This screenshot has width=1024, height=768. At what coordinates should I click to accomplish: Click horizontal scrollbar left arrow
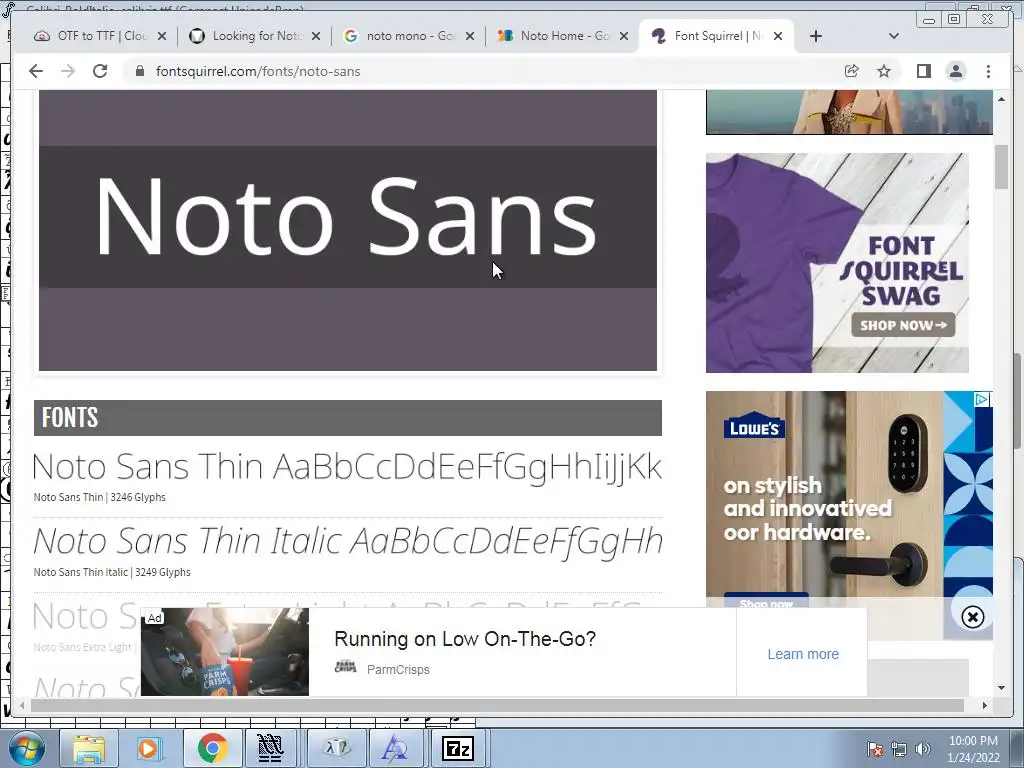(x=23, y=705)
